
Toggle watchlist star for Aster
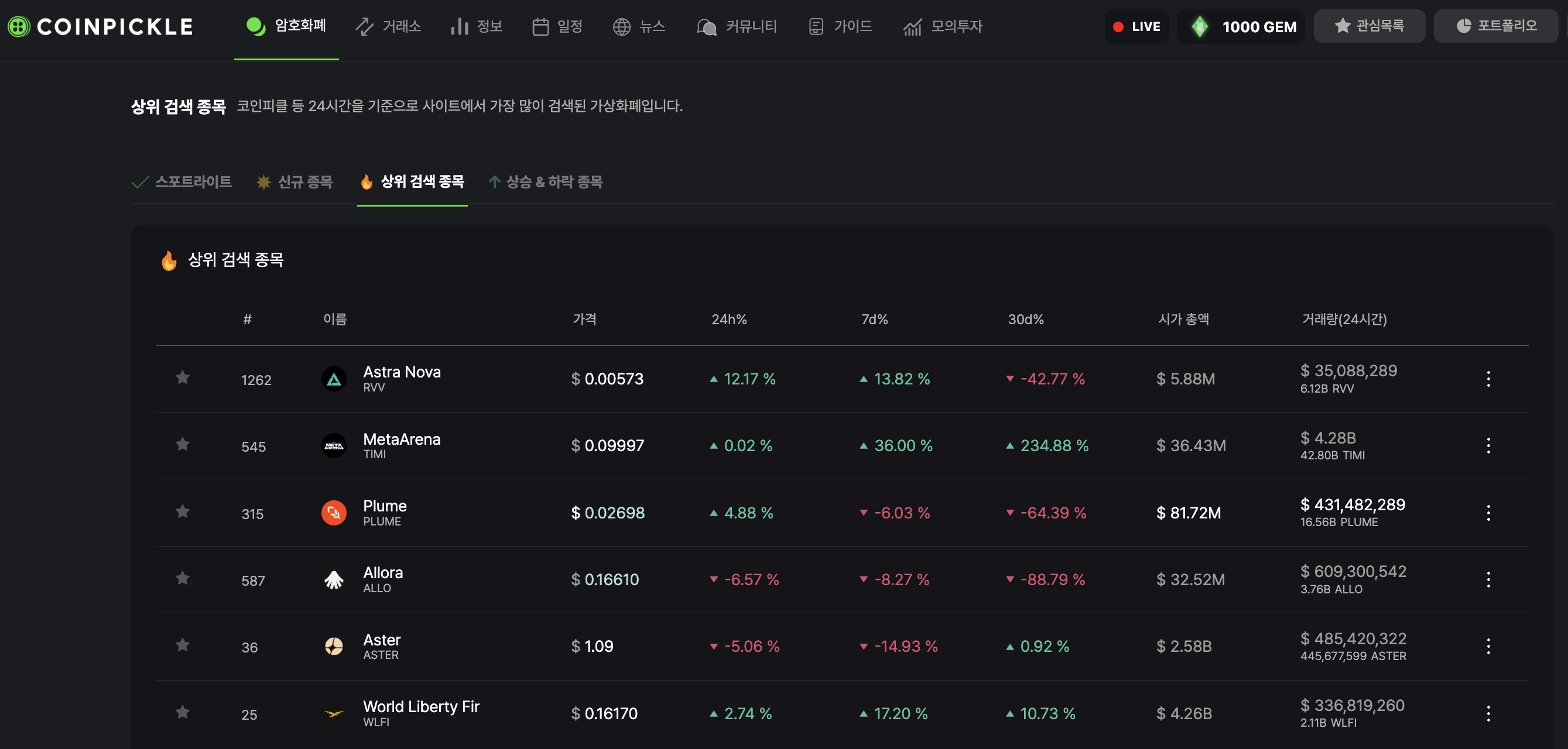click(x=182, y=645)
